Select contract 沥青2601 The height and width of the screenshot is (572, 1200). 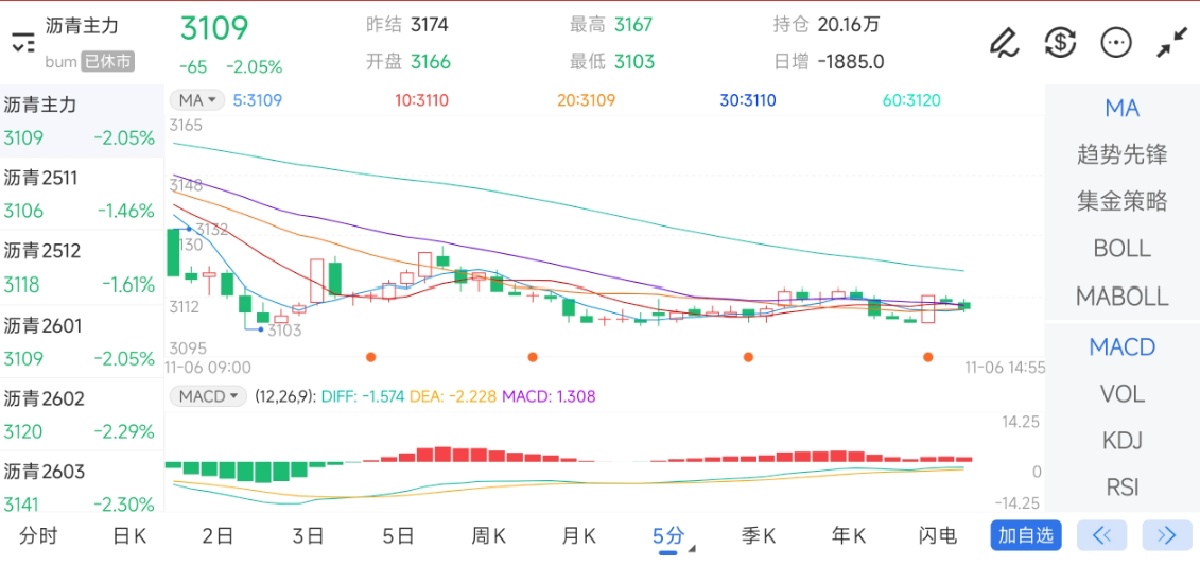click(x=80, y=341)
